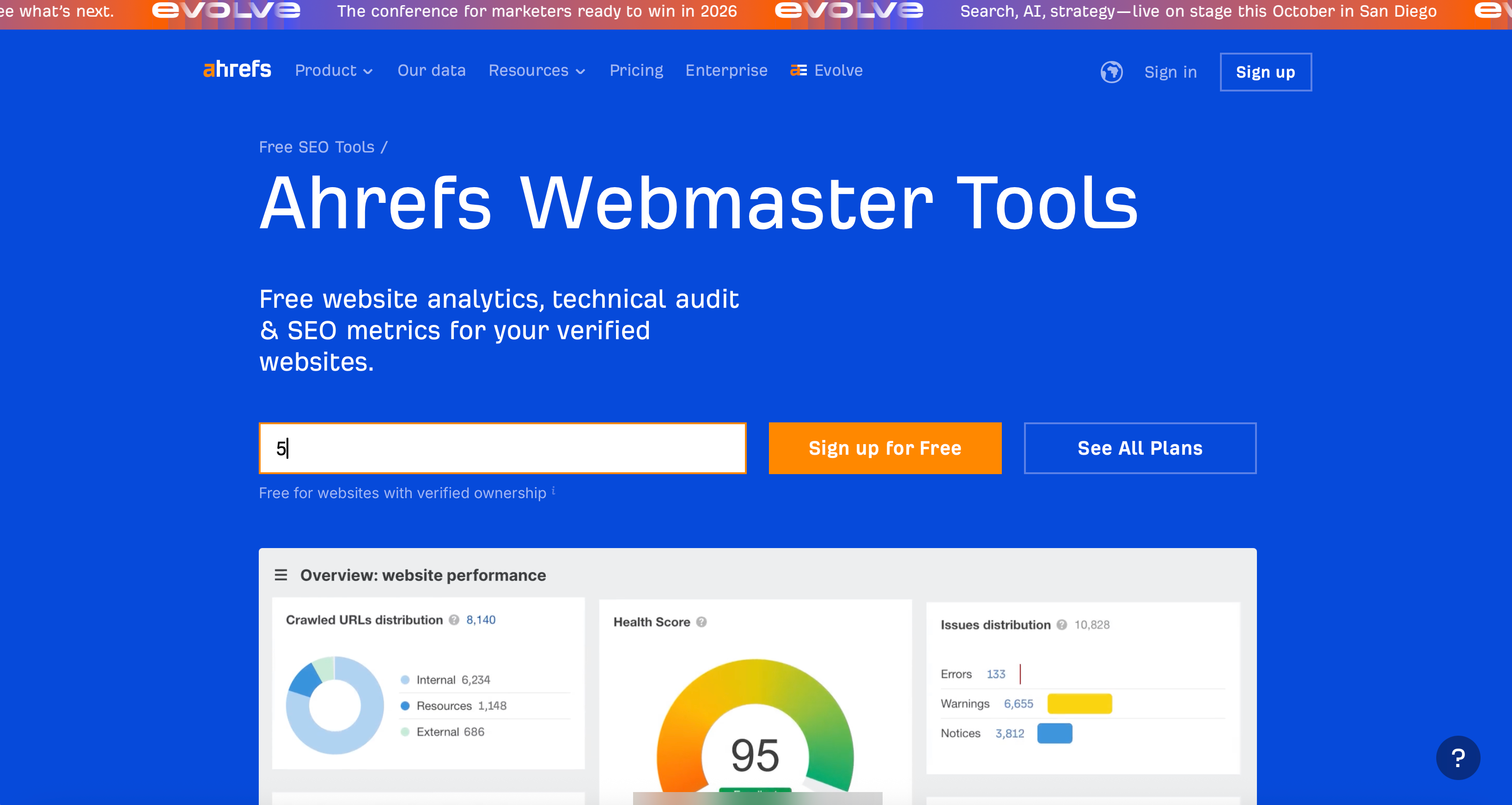This screenshot has width=1512, height=805.
Task: Open the language globe icon
Action: click(1111, 72)
